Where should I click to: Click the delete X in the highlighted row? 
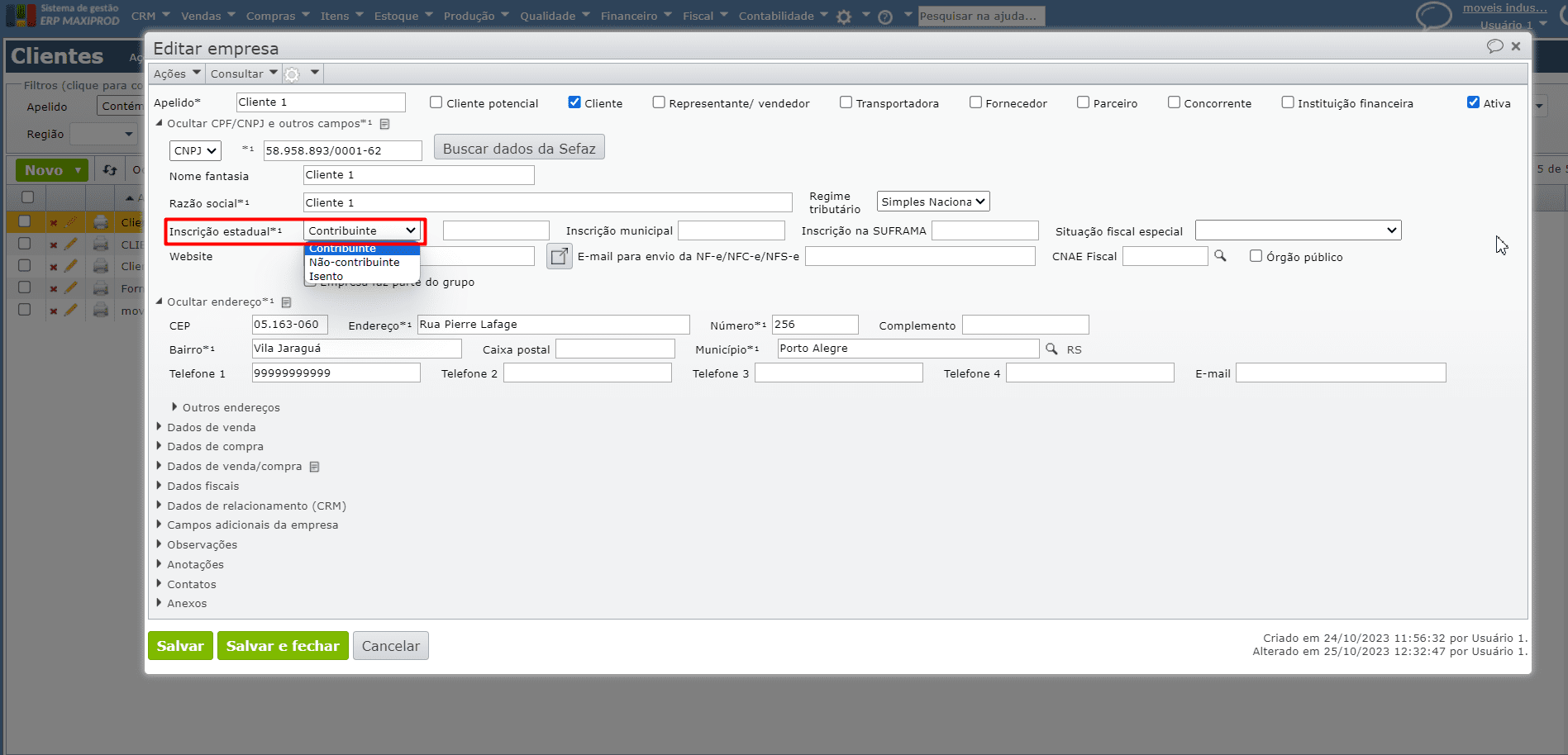click(x=54, y=222)
